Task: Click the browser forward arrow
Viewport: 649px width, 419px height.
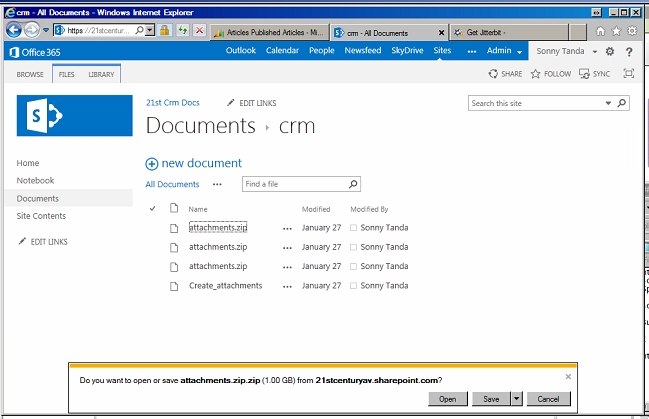Action: click(x=32, y=30)
